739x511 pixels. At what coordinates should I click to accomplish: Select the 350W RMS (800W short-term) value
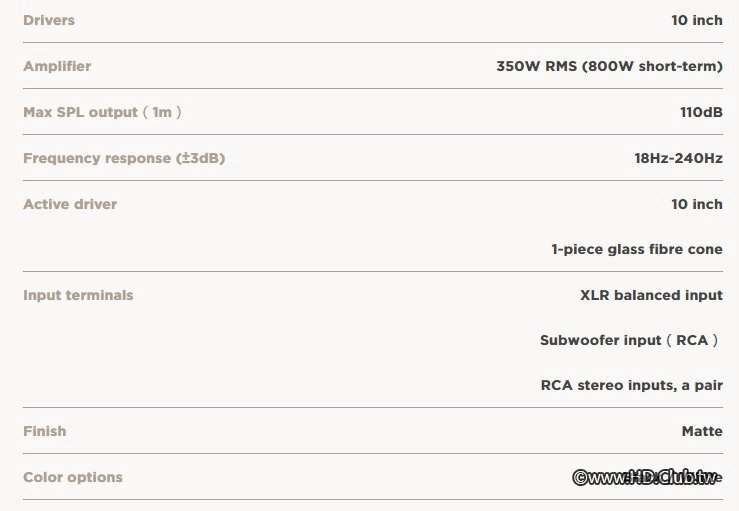point(609,66)
